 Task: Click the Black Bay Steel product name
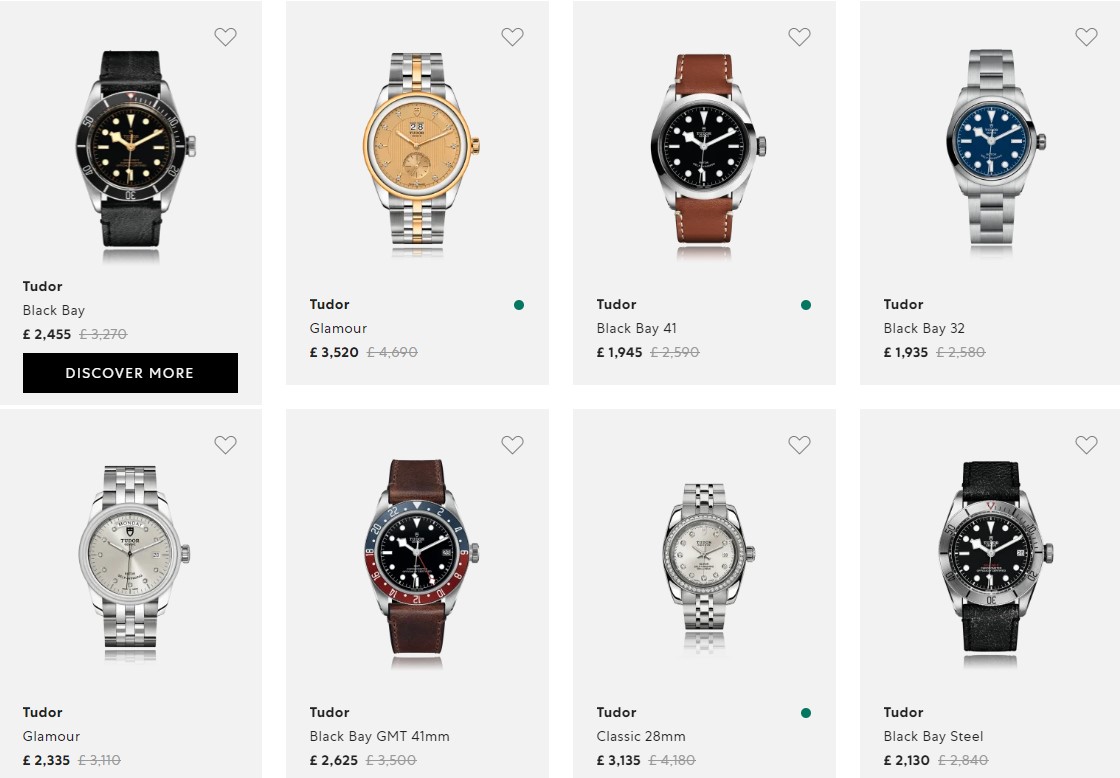coord(933,736)
